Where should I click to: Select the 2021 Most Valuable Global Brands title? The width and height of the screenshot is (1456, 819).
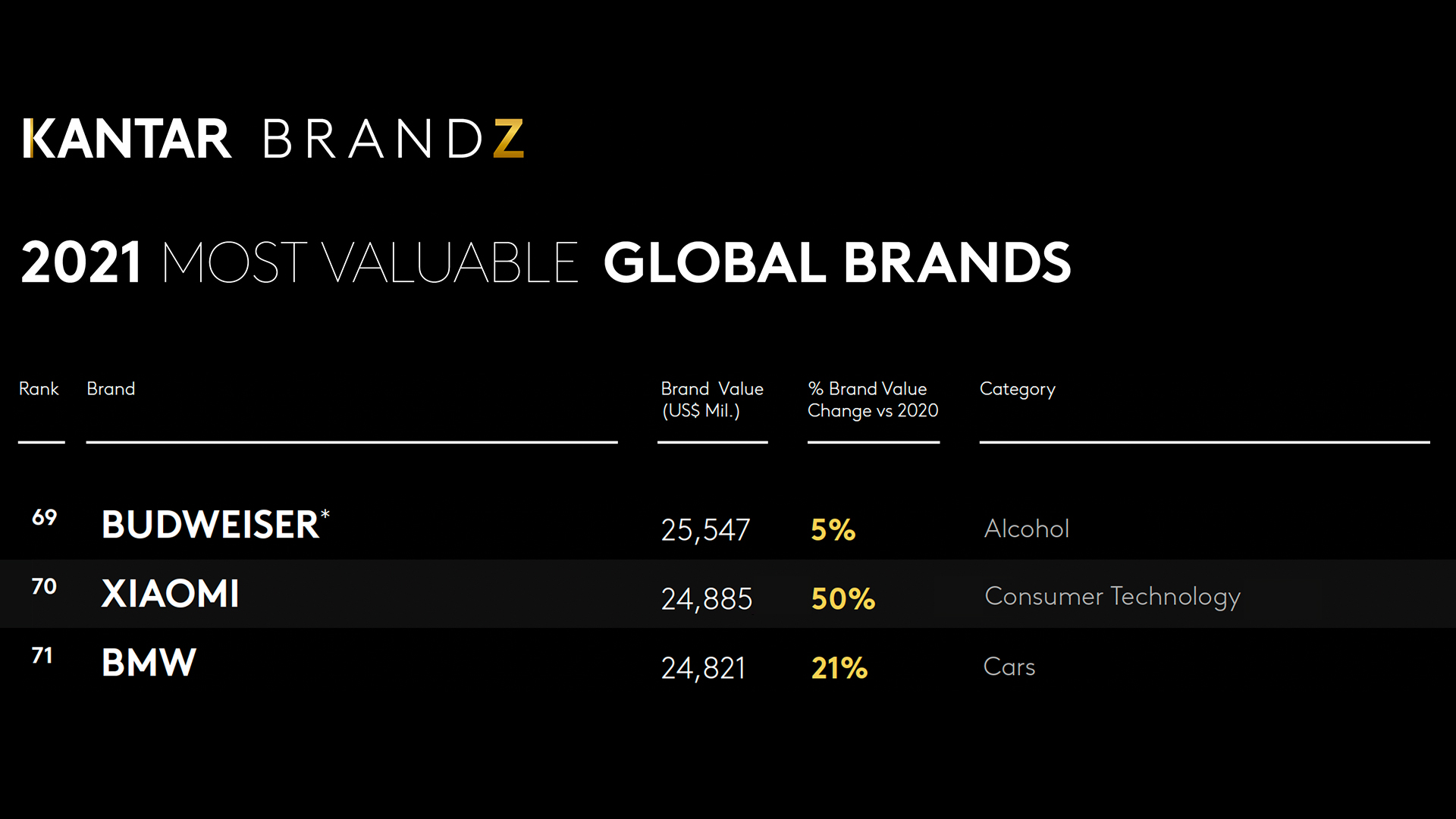click(545, 262)
